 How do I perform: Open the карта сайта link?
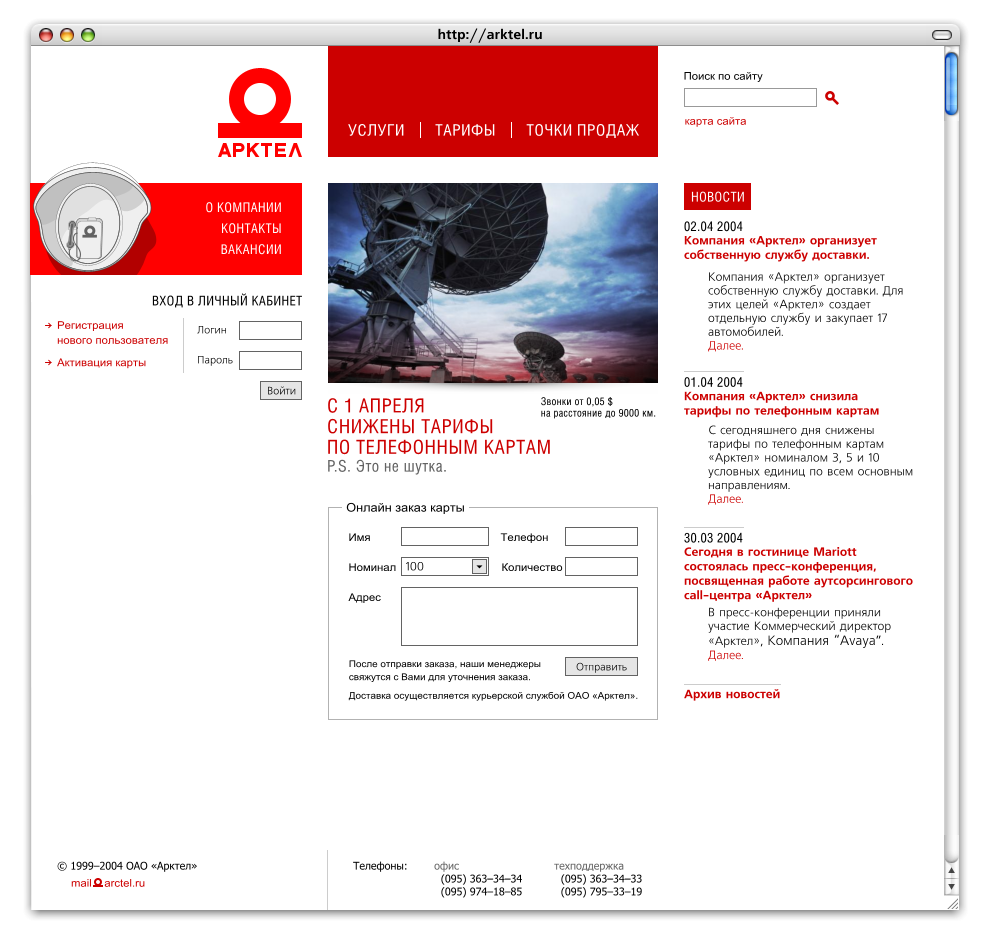point(715,121)
